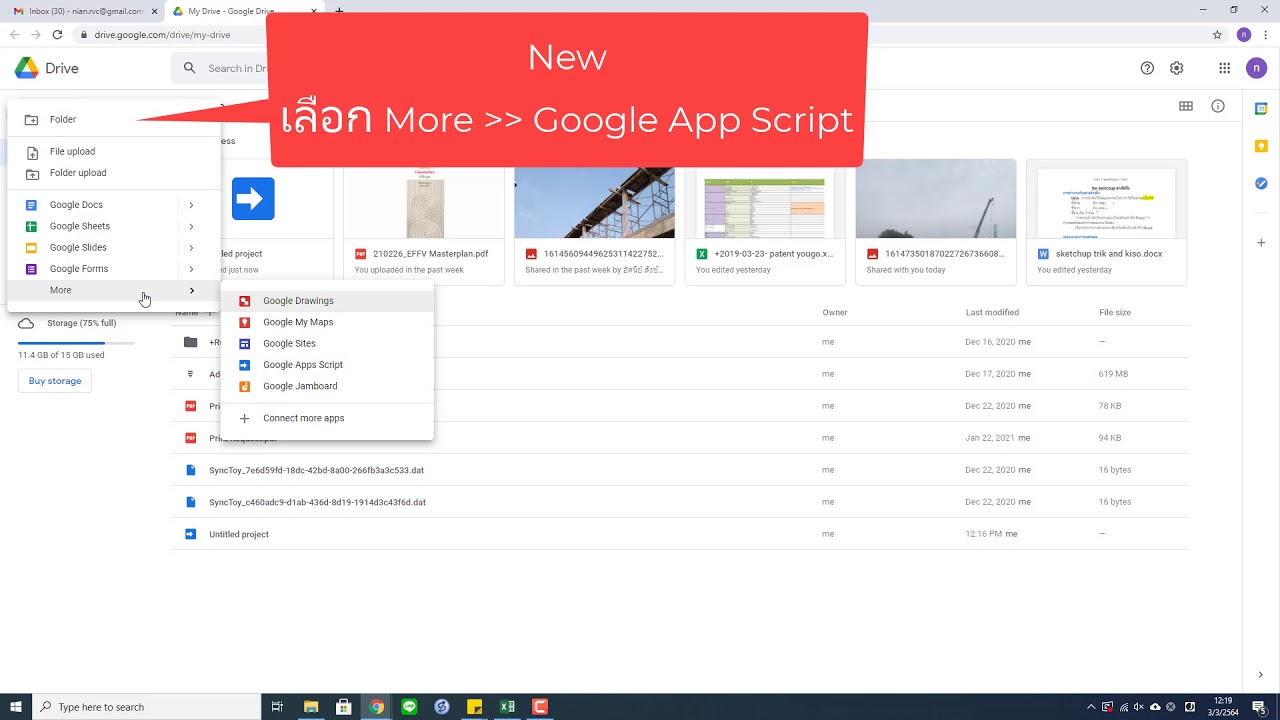The width and height of the screenshot is (1280, 720).
Task: Bookmark this page with the star
Action: click(1217, 34)
